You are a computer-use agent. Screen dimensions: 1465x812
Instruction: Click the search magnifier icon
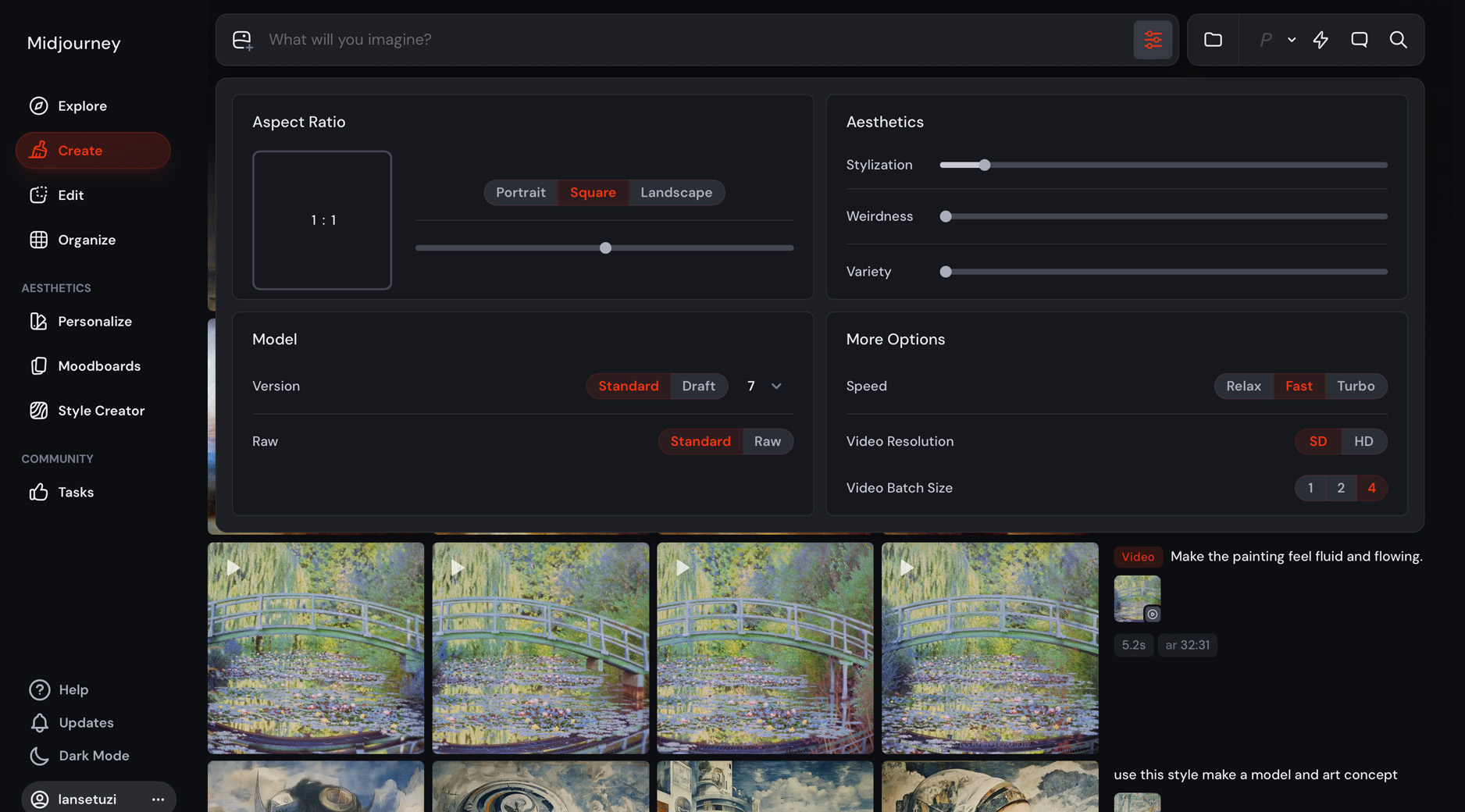(1398, 40)
